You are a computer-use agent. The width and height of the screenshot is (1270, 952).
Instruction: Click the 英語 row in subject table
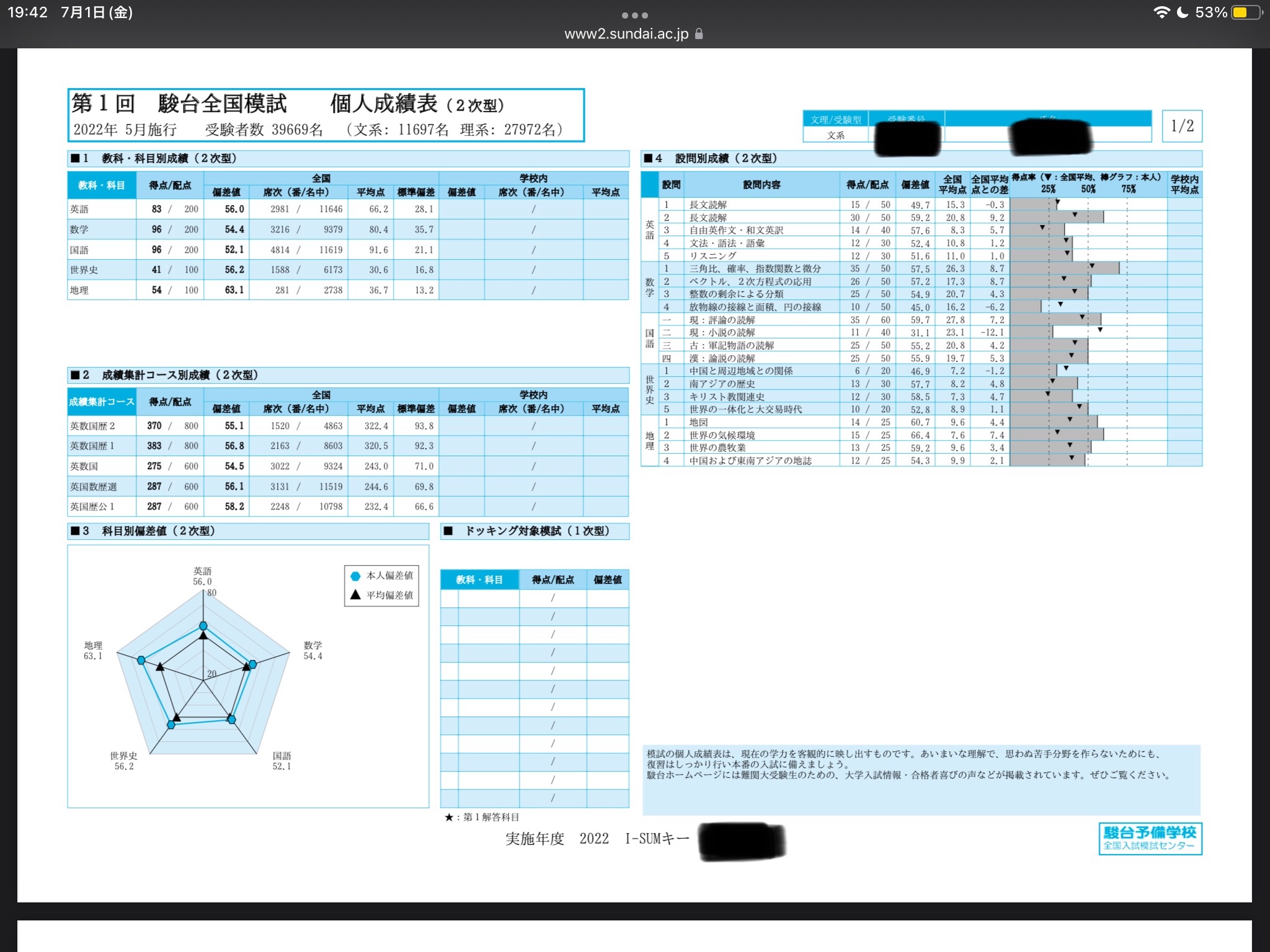pos(348,209)
